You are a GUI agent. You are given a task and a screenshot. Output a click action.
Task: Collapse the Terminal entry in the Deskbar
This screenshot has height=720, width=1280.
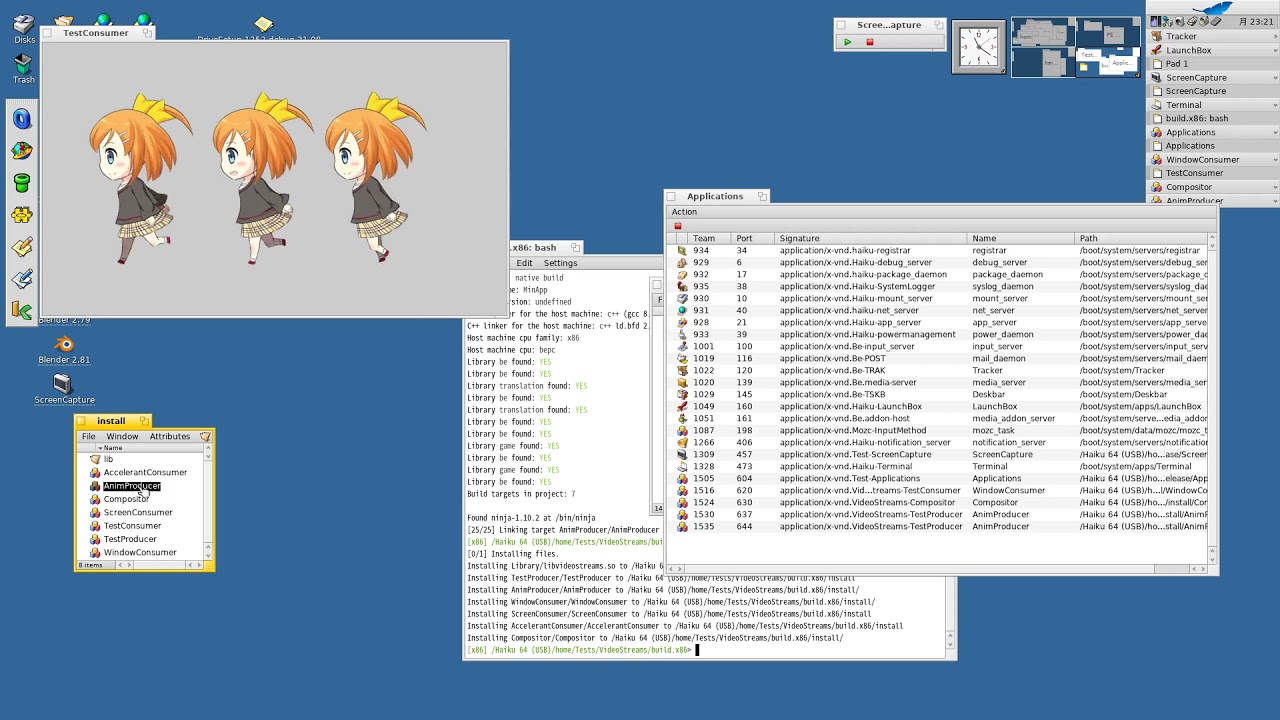[x=1275, y=105]
